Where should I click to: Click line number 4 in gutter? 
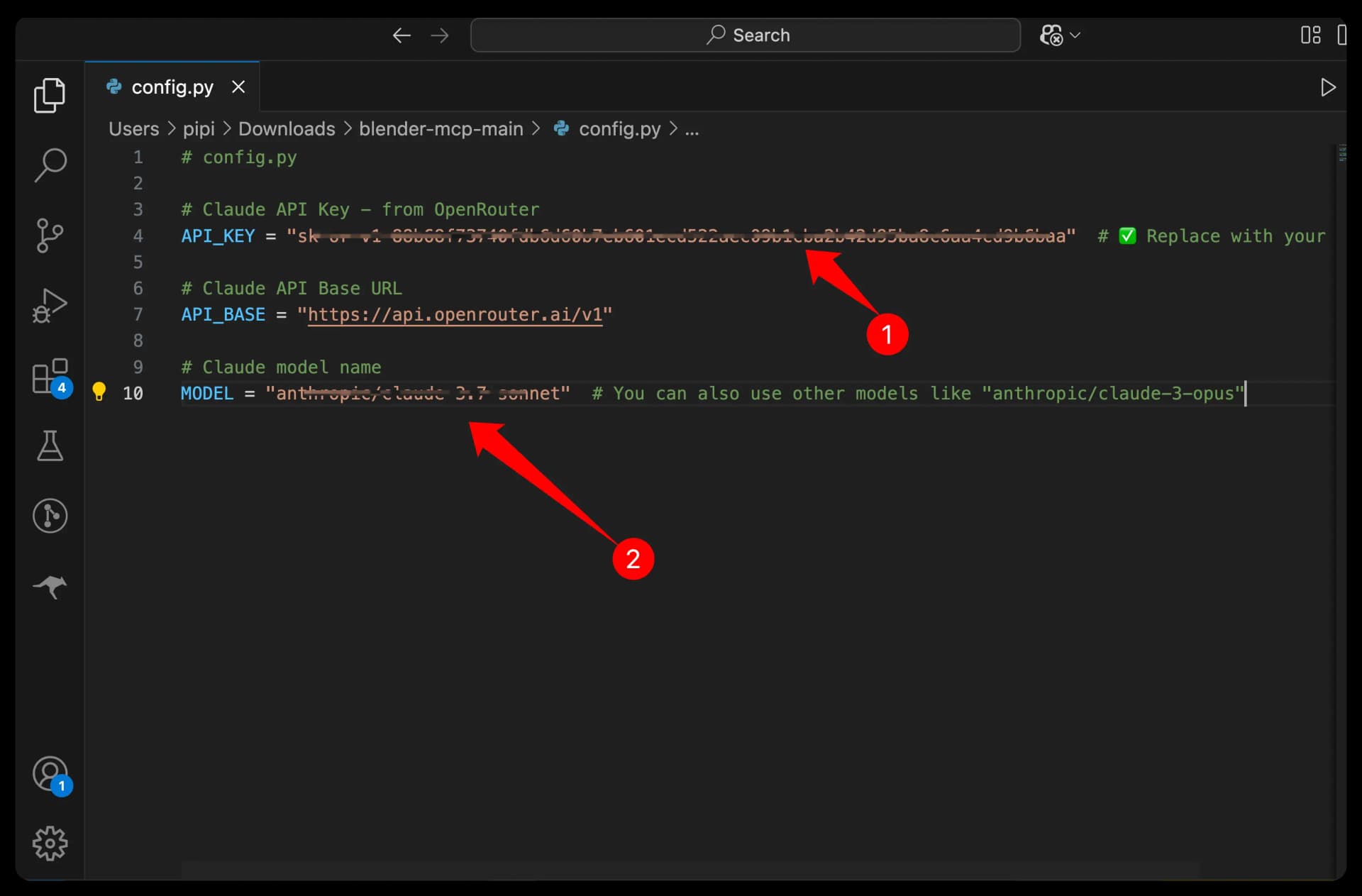pyautogui.click(x=138, y=236)
